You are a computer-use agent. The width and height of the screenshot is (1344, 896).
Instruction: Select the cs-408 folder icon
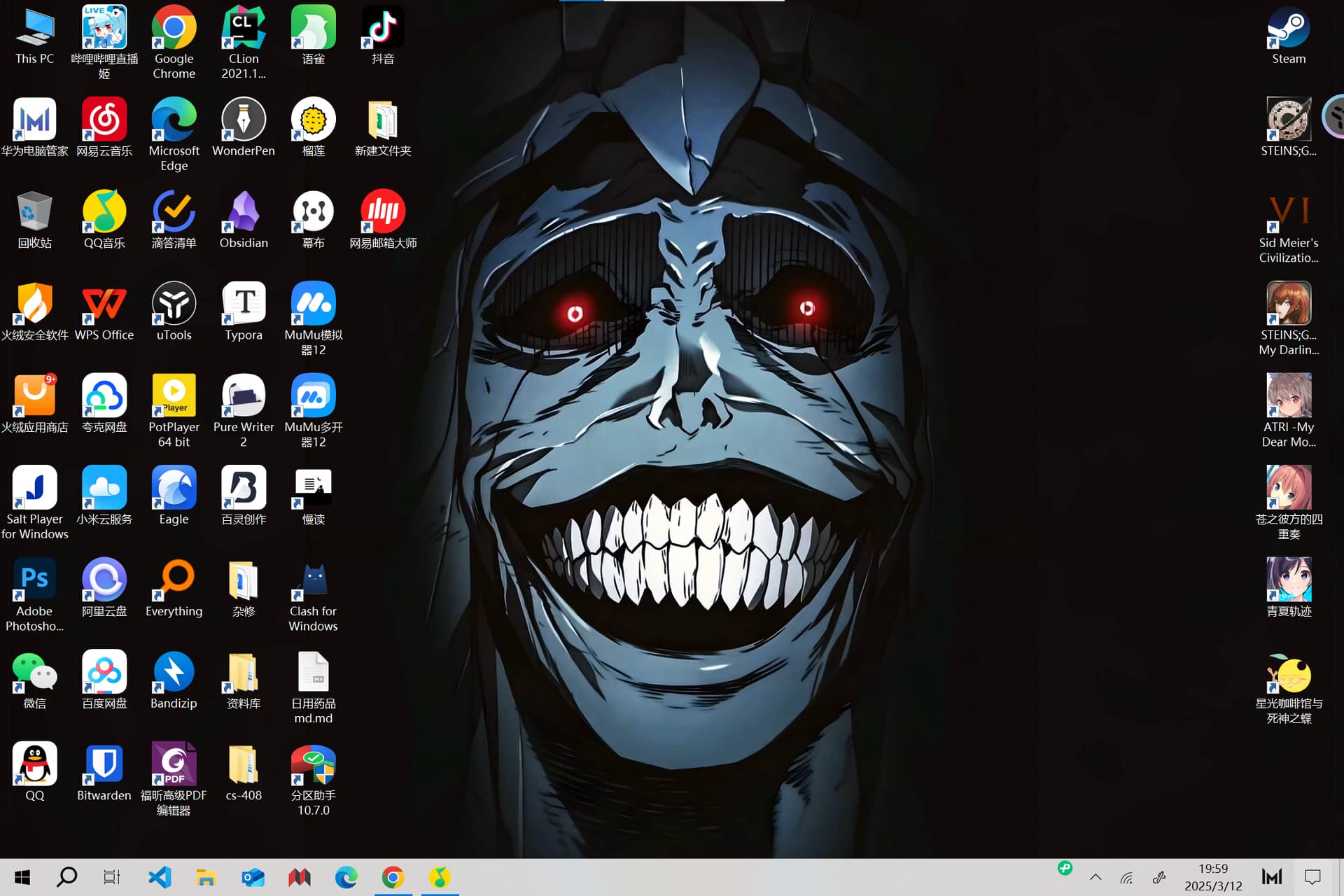pos(244,772)
